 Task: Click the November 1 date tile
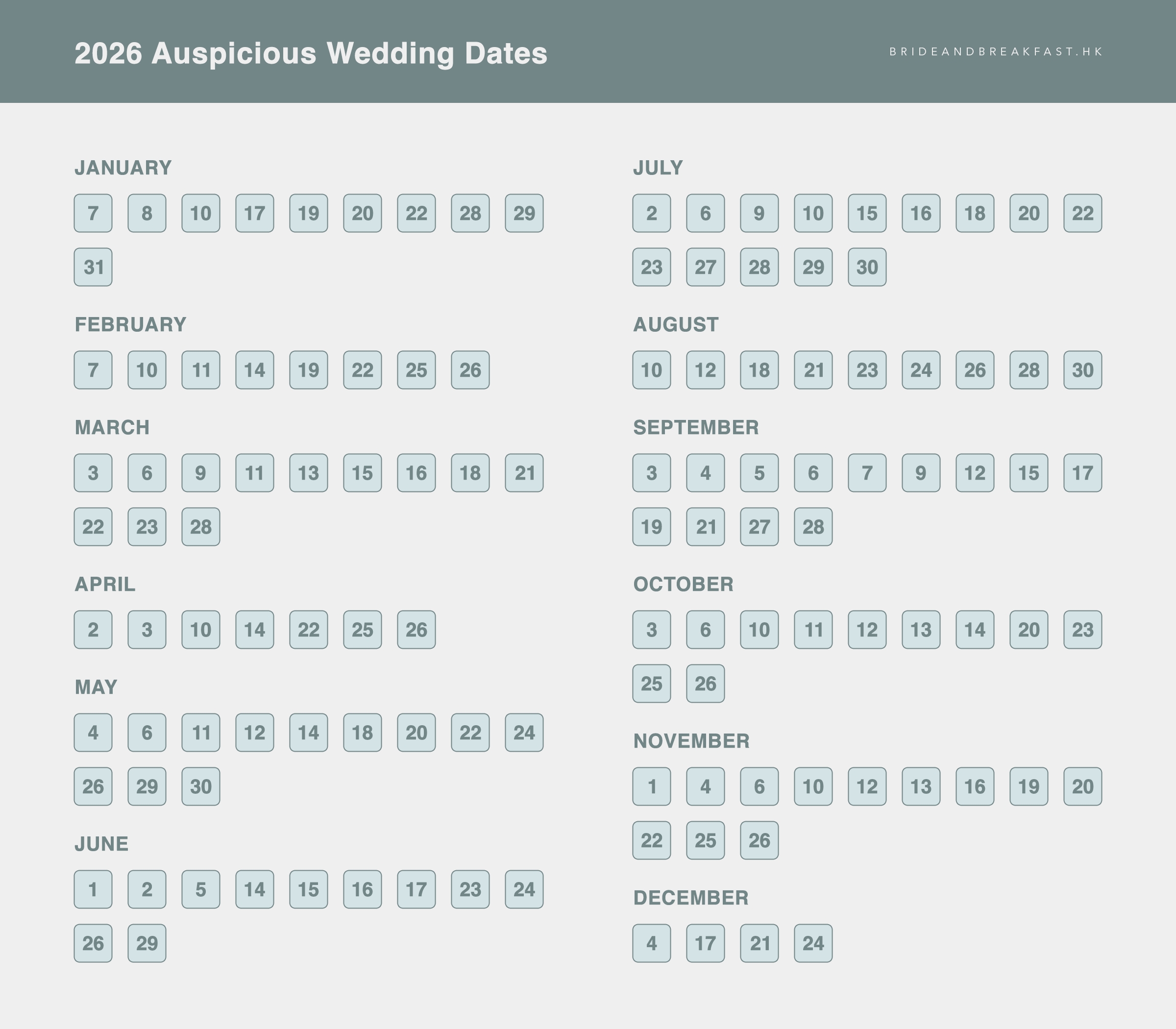coord(652,786)
